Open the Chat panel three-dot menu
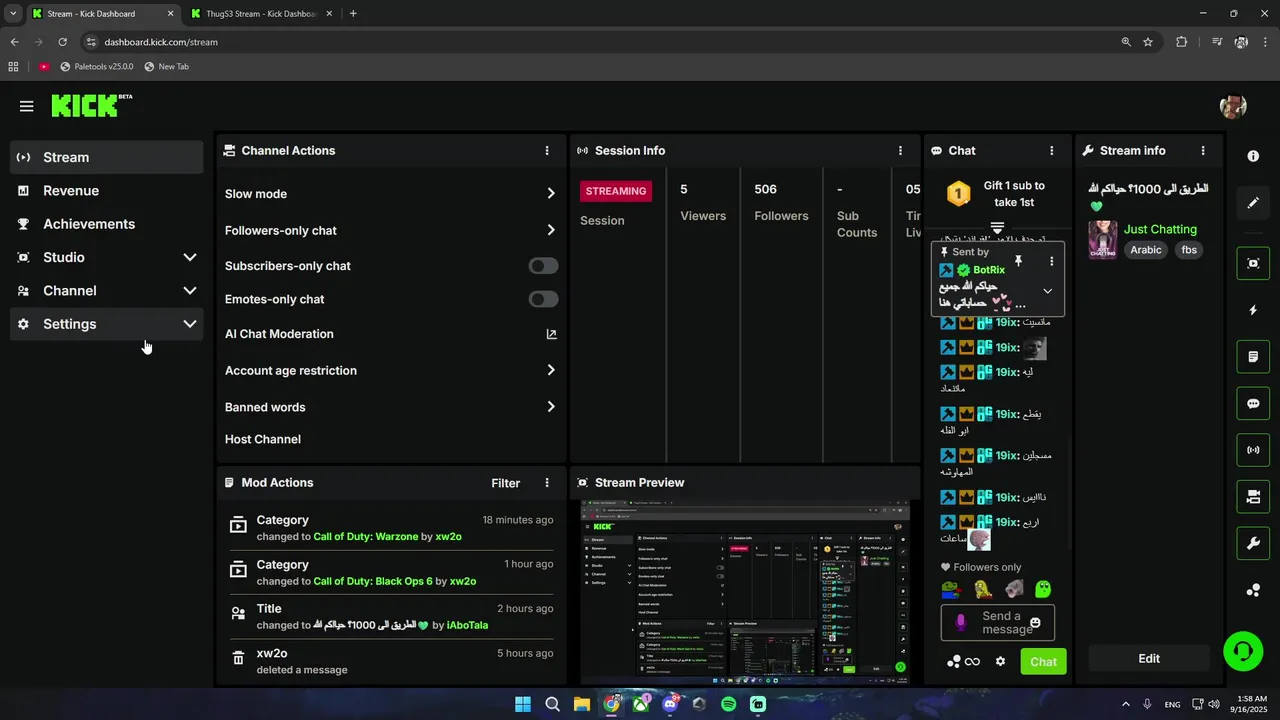The width and height of the screenshot is (1280, 720). pyautogui.click(x=1051, y=151)
